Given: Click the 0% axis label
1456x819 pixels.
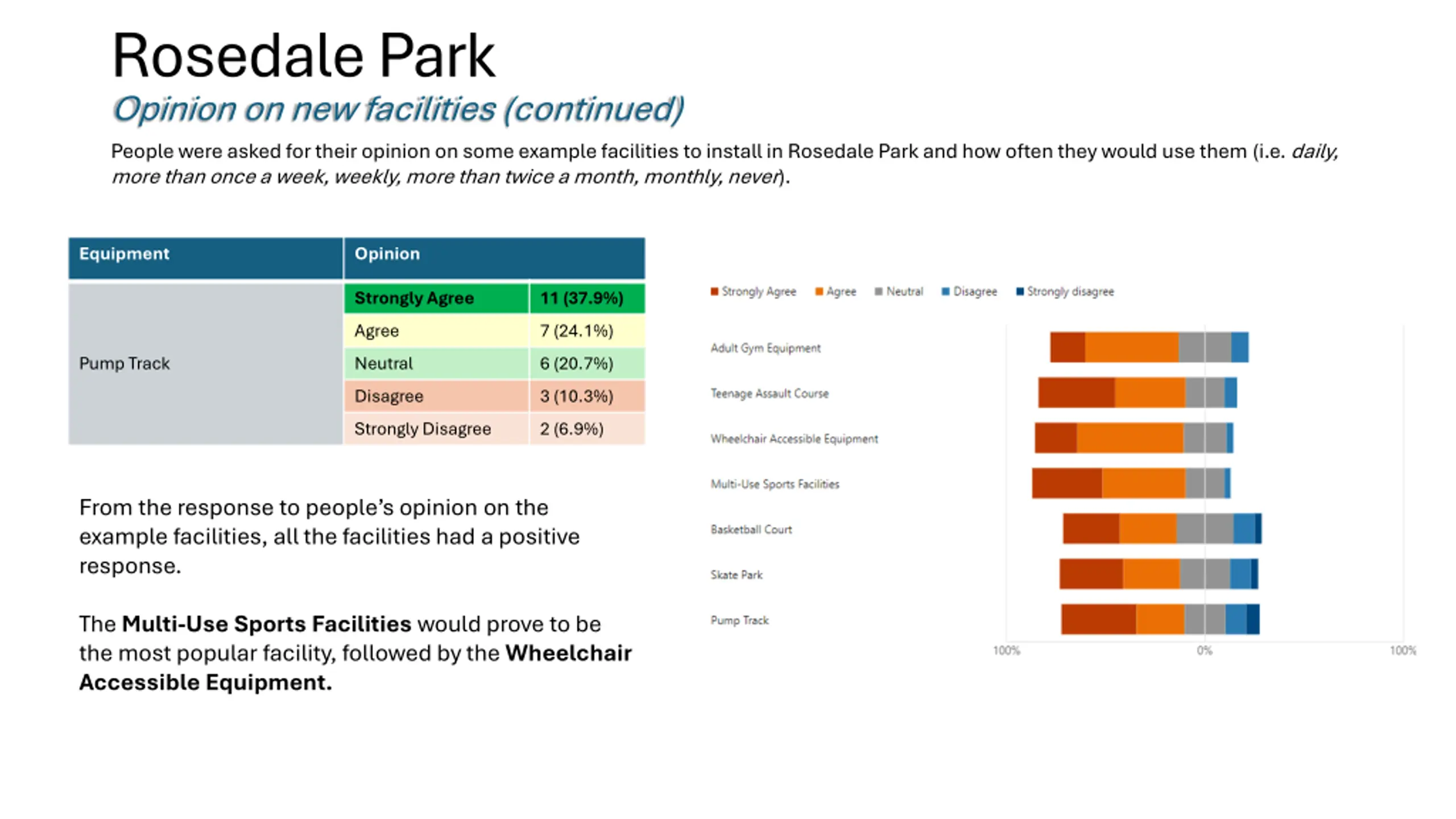Looking at the screenshot, I should (1204, 651).
